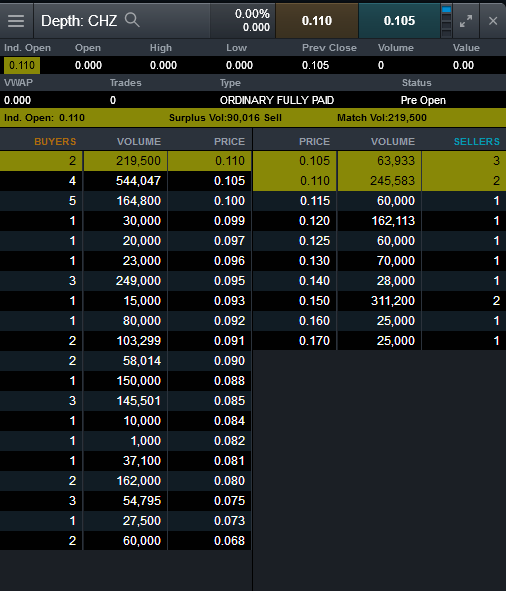The width and height of the screenshot is (506, 591).
Task: Click the 245,583 sell volume cell
Action: pos(379,181)
